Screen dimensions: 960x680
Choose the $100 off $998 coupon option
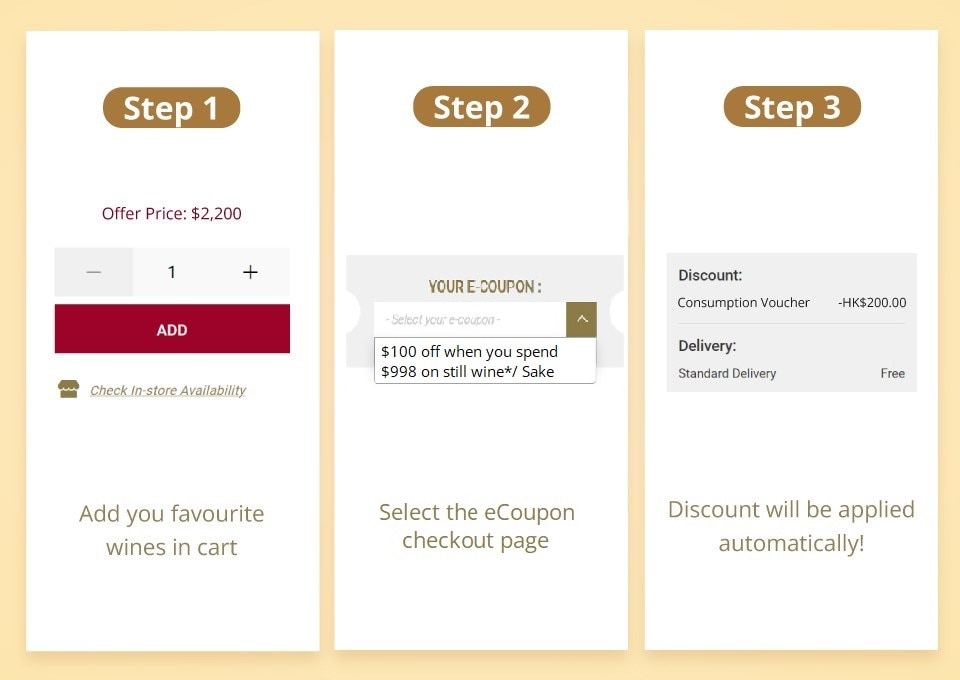[x=484, y=361]
